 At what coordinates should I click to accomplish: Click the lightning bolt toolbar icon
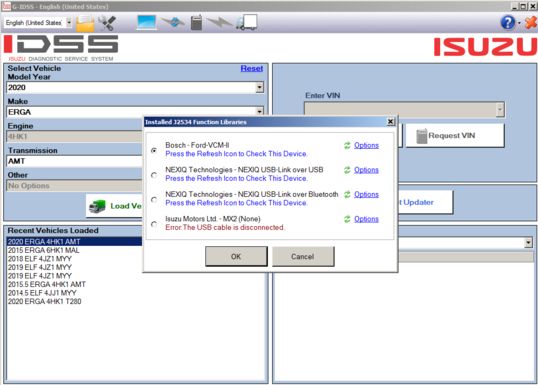coord(219,23)
